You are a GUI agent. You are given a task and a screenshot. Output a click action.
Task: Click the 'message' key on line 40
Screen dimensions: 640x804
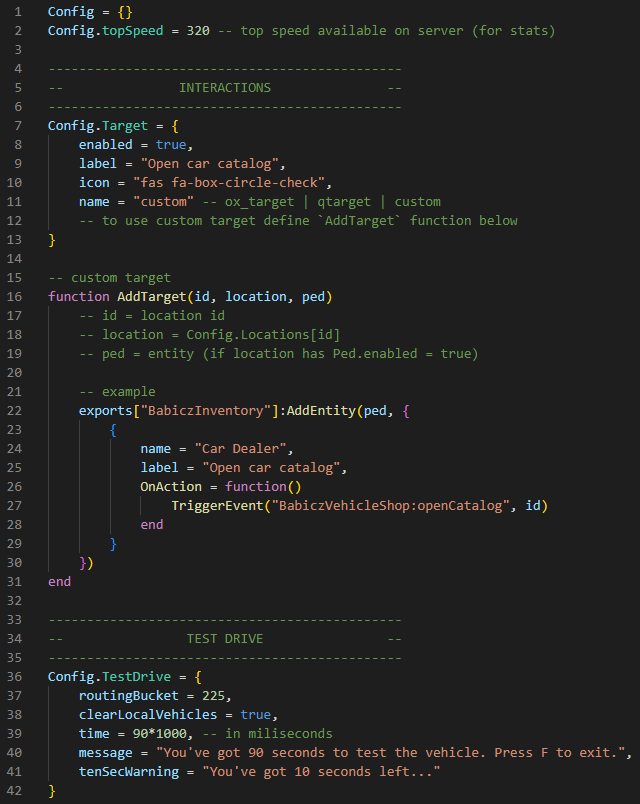tap(106, 753)
